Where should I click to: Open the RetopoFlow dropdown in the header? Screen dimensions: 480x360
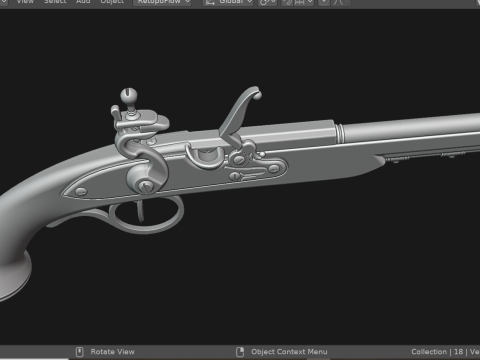pyautogui.click(x=162, y=2)
